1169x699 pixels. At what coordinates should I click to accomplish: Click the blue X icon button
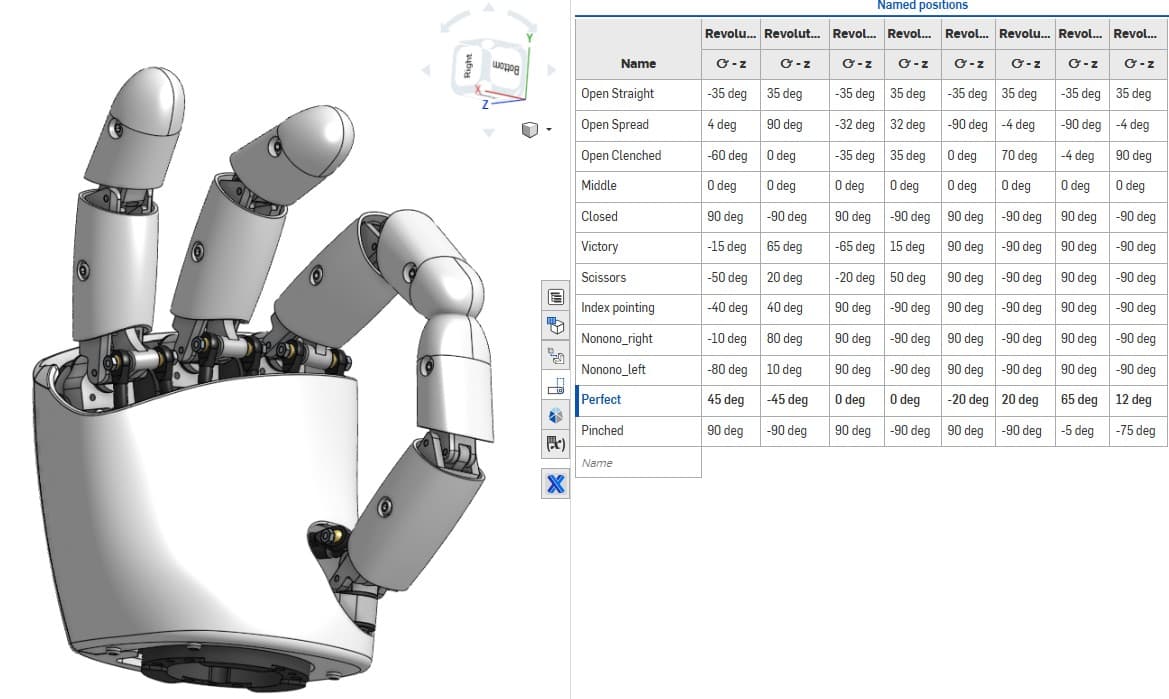(x=555, y=484)
